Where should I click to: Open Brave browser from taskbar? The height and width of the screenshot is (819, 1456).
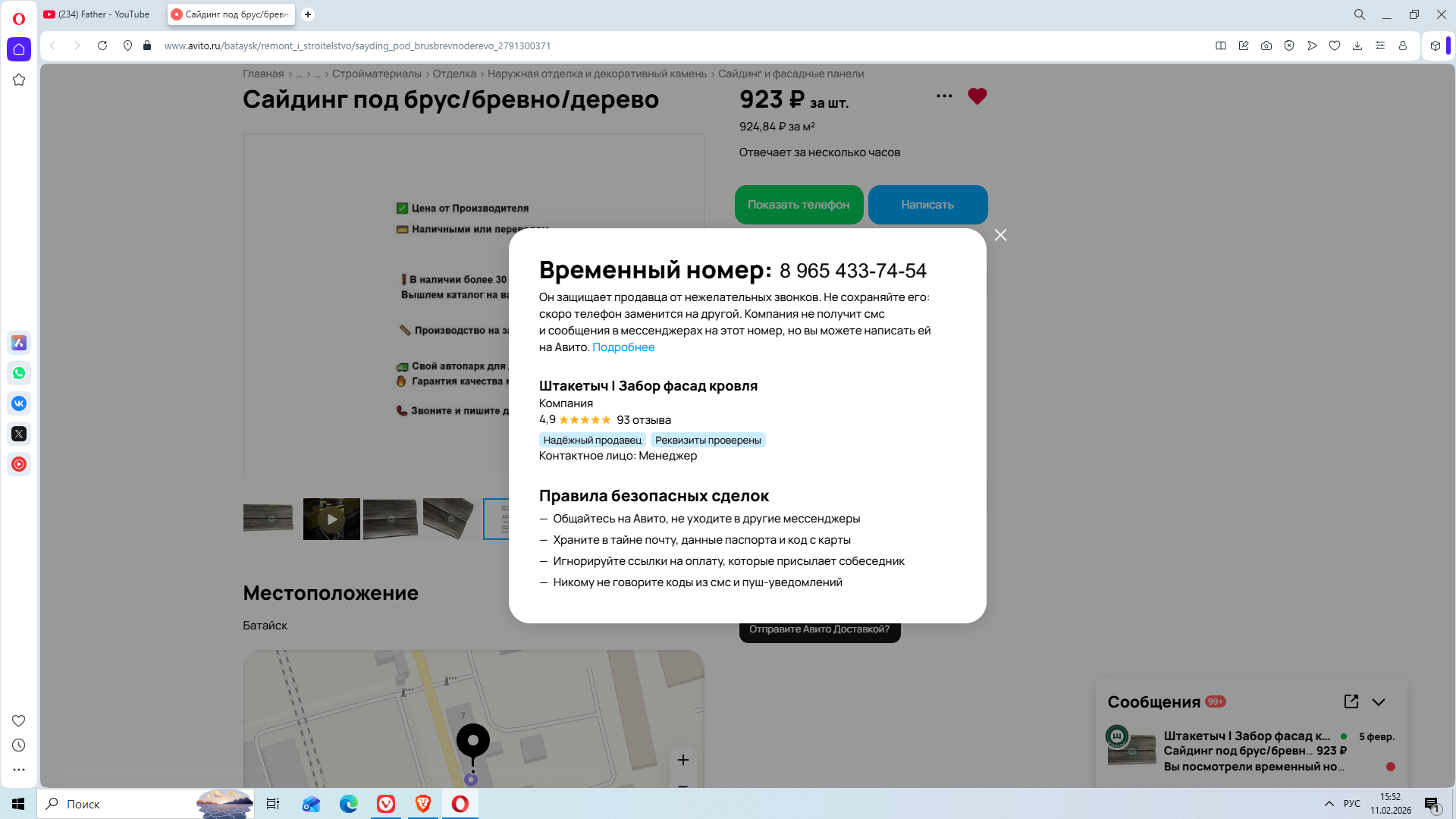click(422, 804)
